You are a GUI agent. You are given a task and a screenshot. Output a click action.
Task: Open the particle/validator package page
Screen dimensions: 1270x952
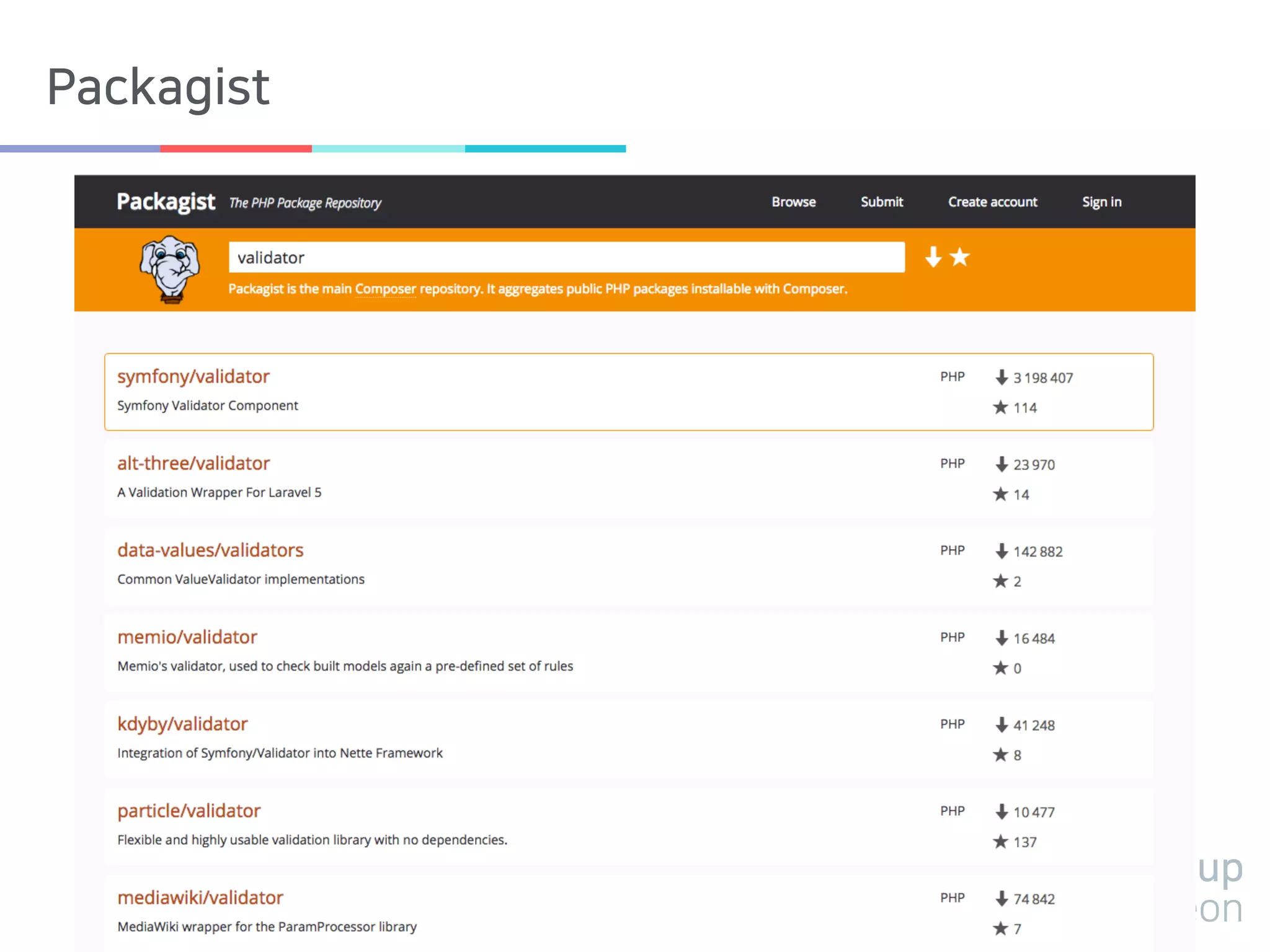click(189, 811)
